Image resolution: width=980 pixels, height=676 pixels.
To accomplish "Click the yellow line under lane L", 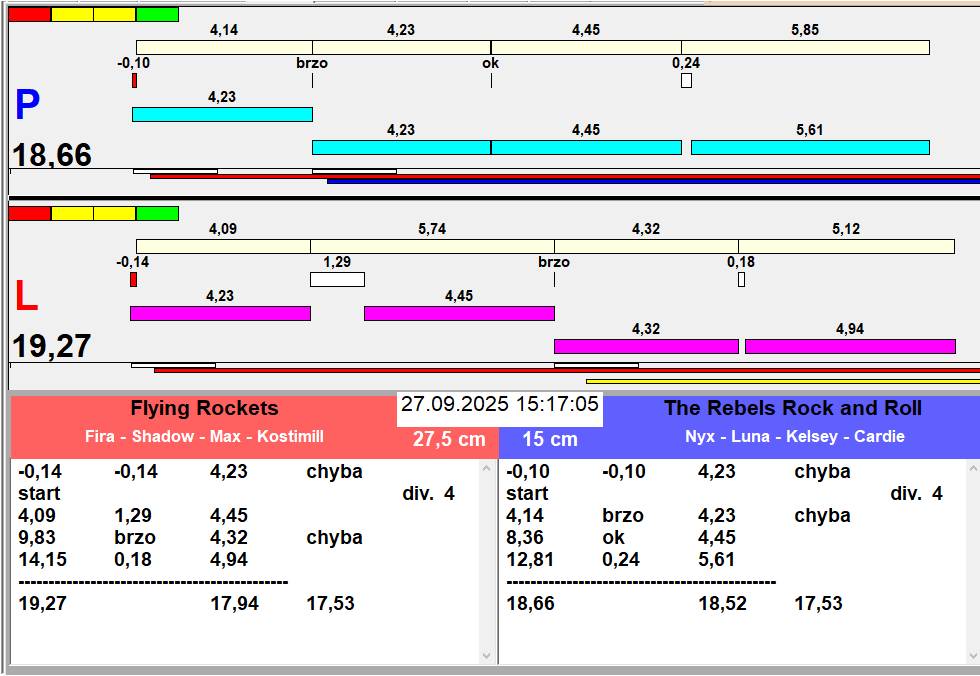I will 783,381.
